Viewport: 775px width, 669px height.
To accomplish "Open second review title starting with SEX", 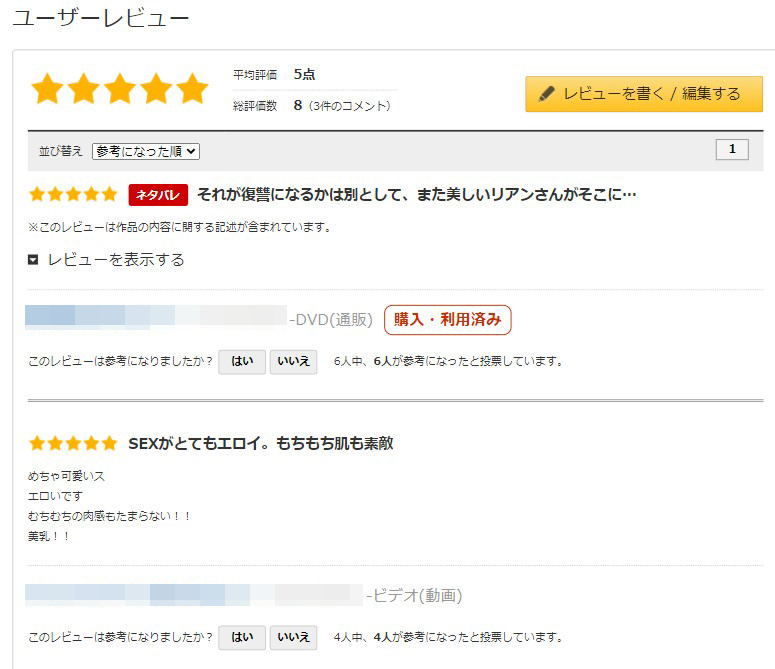I will coord(260,443).
